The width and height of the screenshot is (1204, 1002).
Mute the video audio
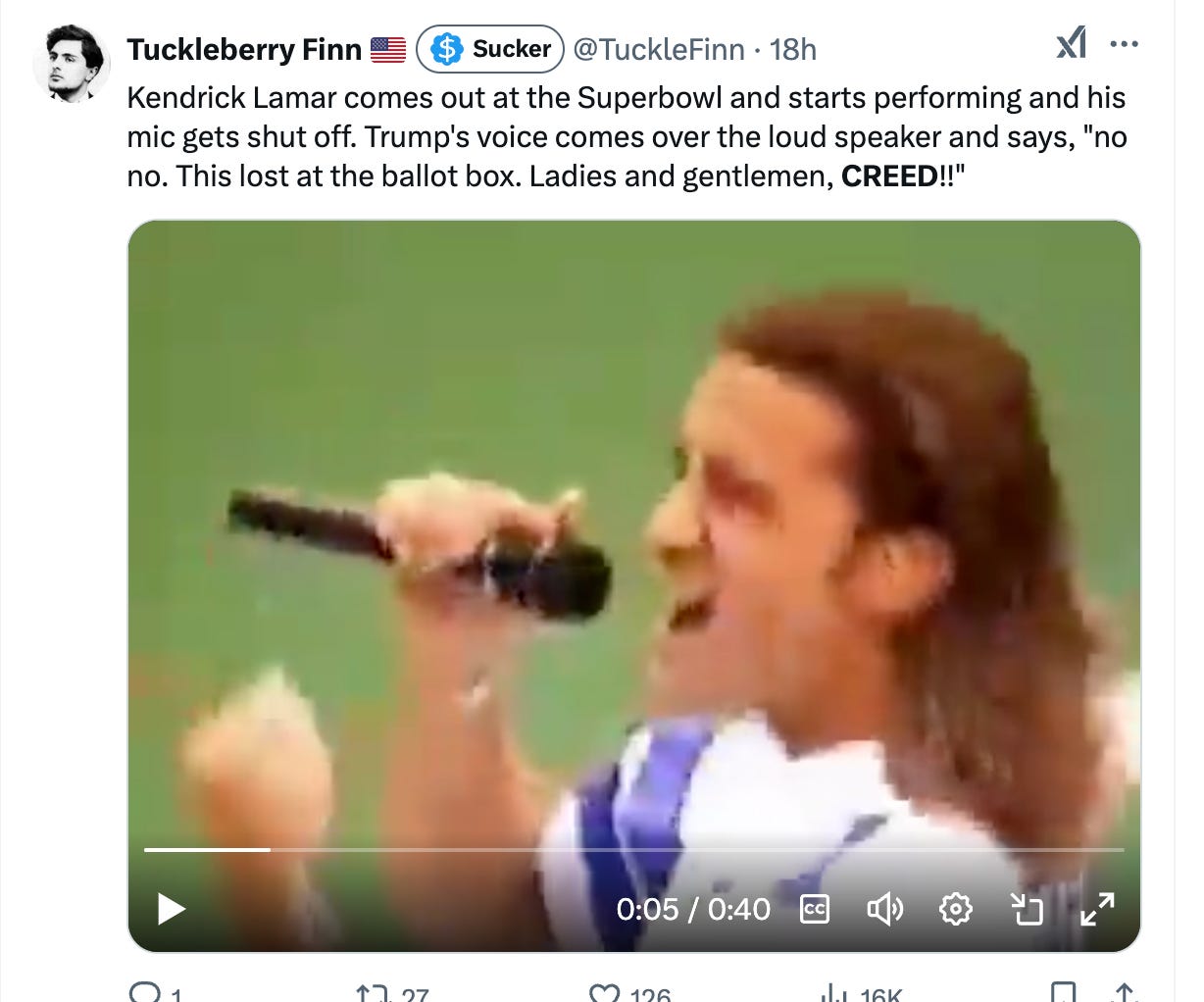coord(885,909)
